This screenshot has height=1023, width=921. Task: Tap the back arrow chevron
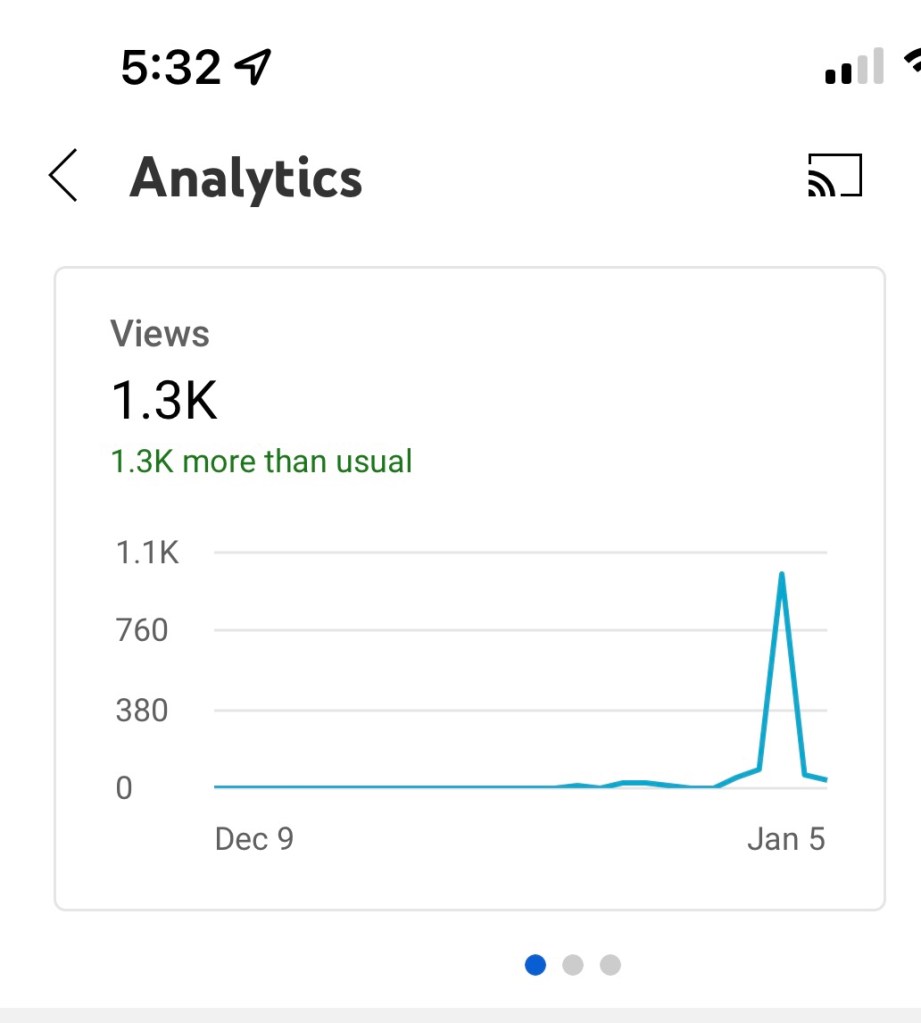coord(63,177)
